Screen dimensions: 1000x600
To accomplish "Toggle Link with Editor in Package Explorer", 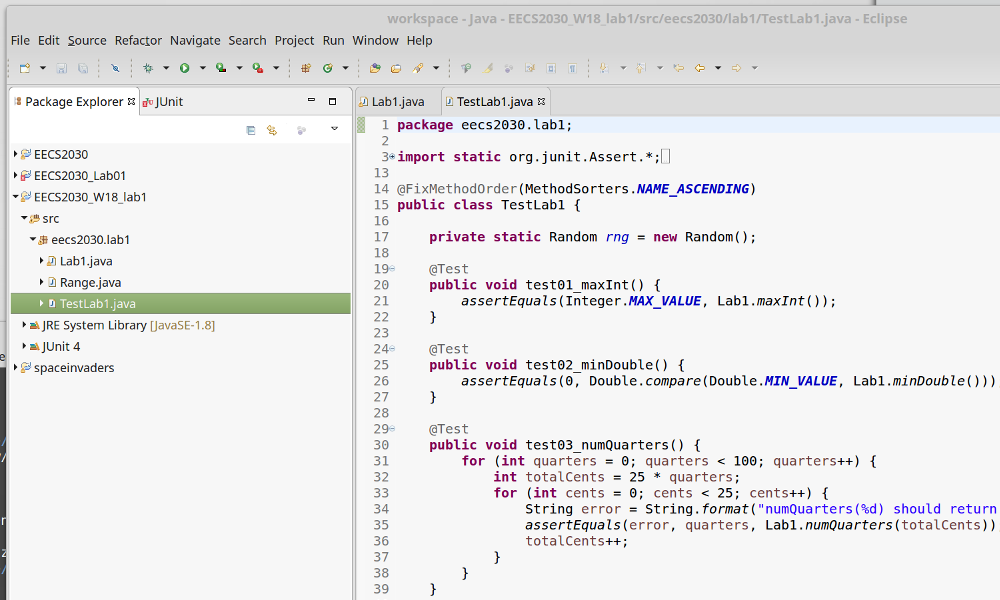I will tap(271, 130).
